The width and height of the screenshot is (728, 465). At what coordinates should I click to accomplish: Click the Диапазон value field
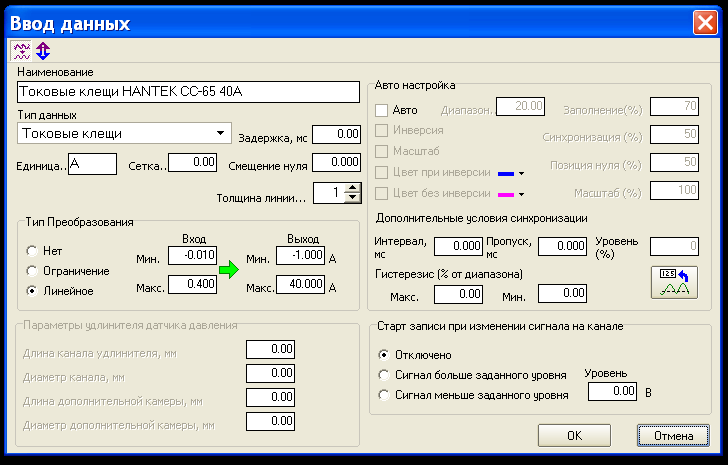pos(520,107)
